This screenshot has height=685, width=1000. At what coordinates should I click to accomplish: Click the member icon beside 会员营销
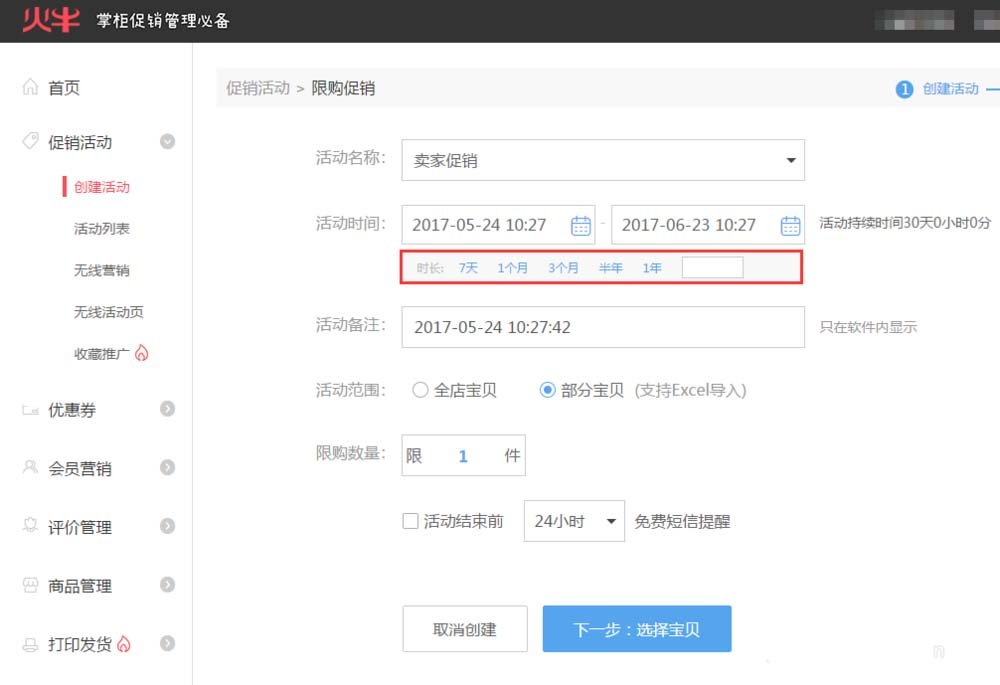click(31, 468)
